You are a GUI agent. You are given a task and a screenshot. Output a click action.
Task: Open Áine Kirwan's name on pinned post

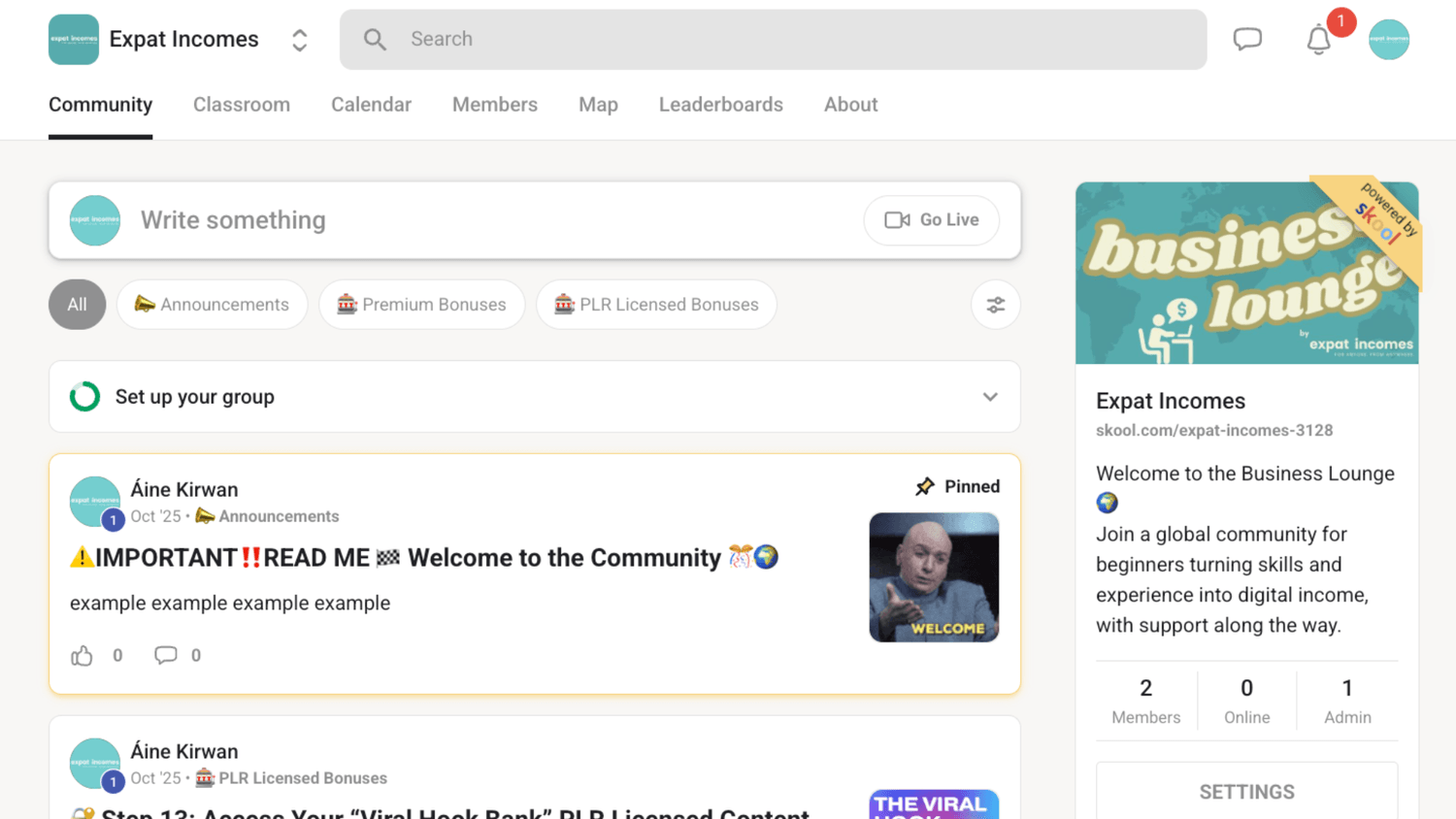[184, 490]
